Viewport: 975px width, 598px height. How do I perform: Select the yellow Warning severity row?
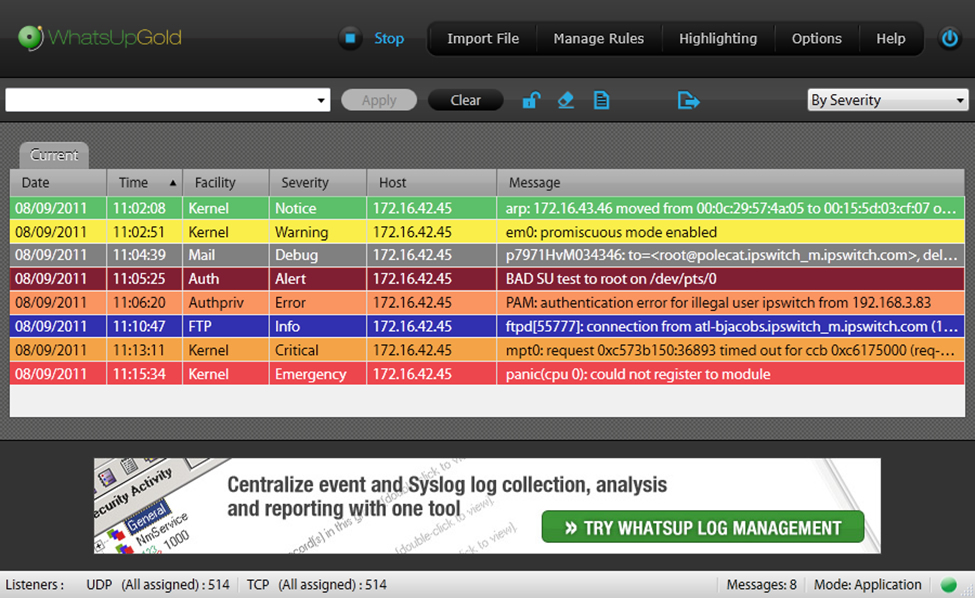point(487,232)
